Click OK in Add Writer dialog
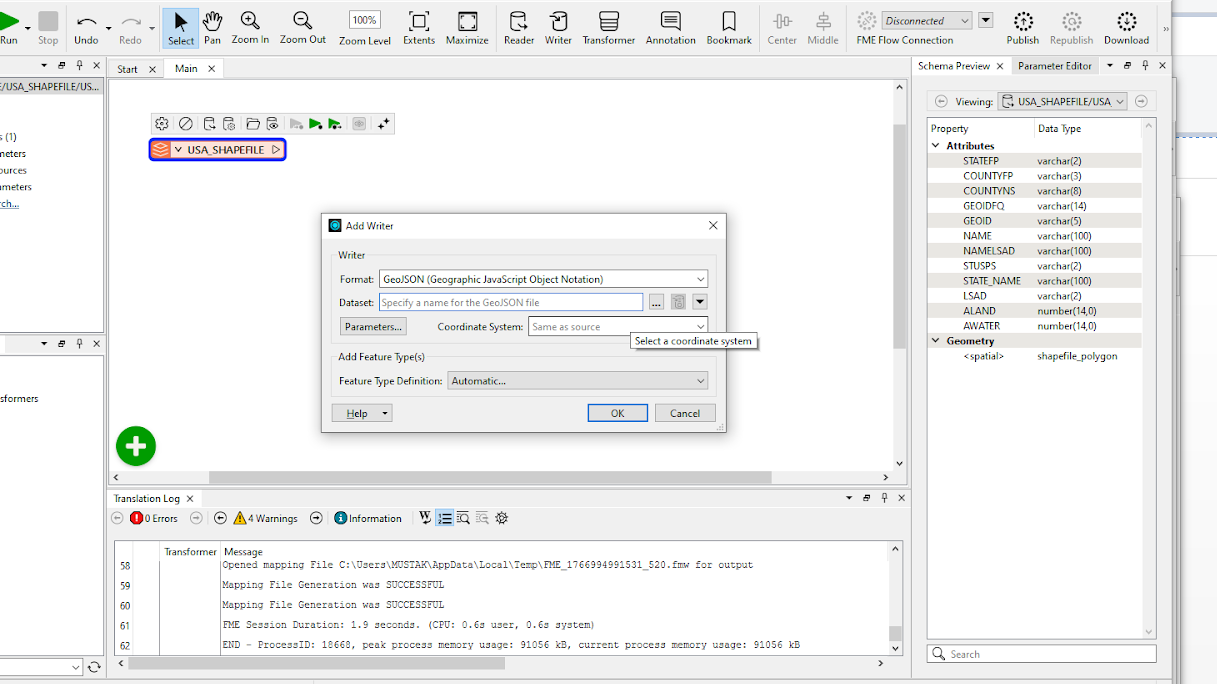This screenshot has width=1217, height=684. pyautogui.click(x=617, y=413)
